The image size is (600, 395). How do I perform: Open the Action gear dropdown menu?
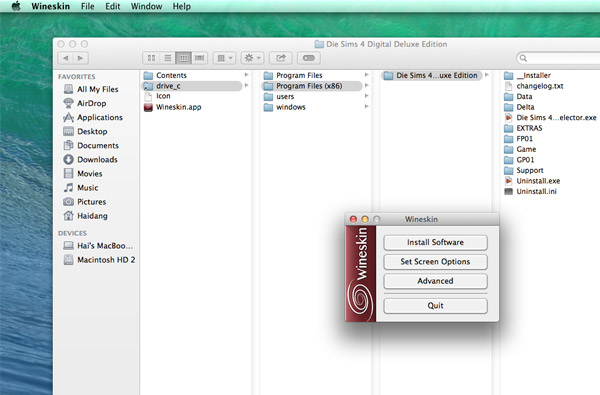(x=253, y=58)
